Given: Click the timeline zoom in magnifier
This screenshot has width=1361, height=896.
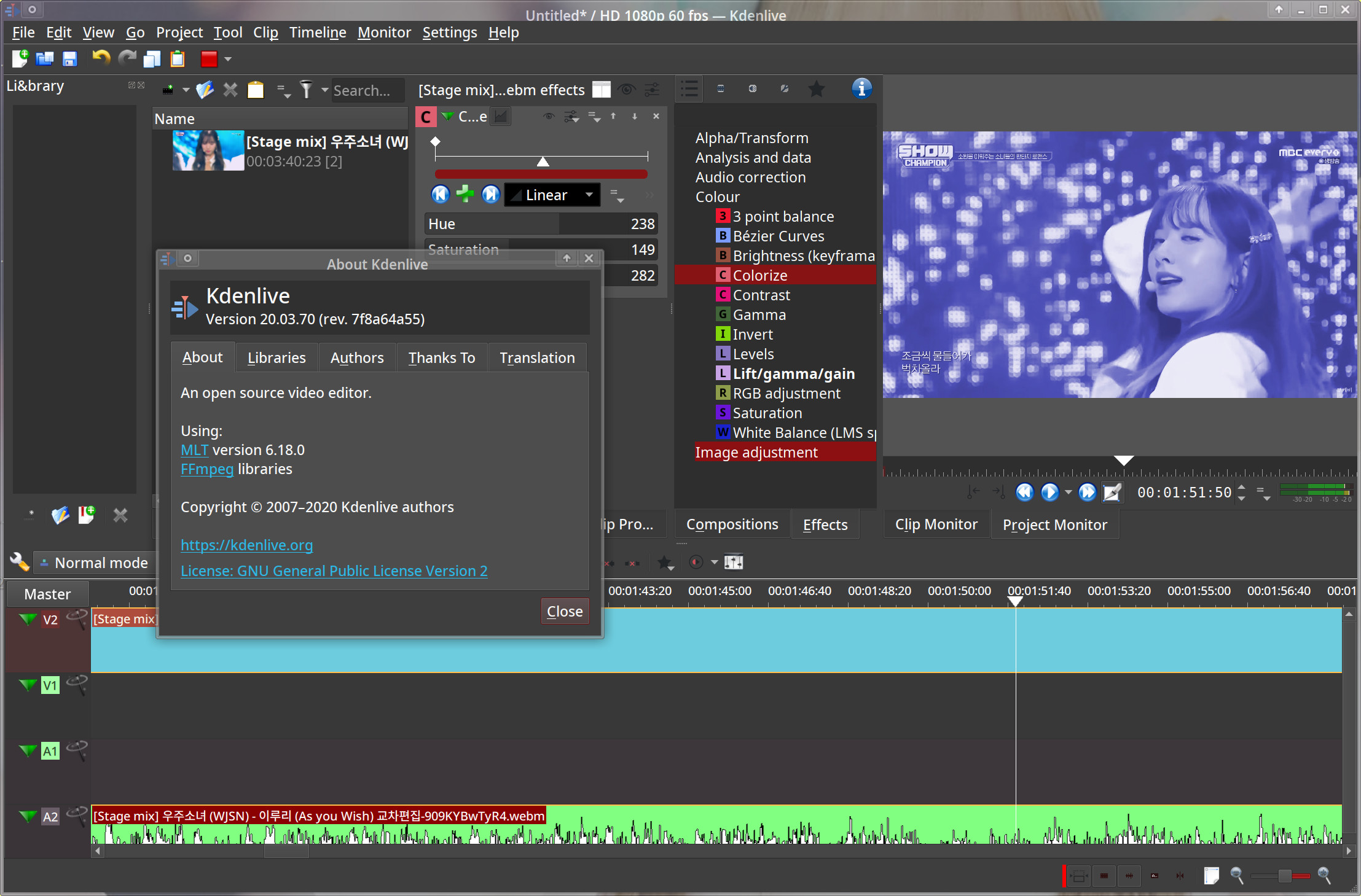Looking at the screenshot, I should (x=1325, y=876).
